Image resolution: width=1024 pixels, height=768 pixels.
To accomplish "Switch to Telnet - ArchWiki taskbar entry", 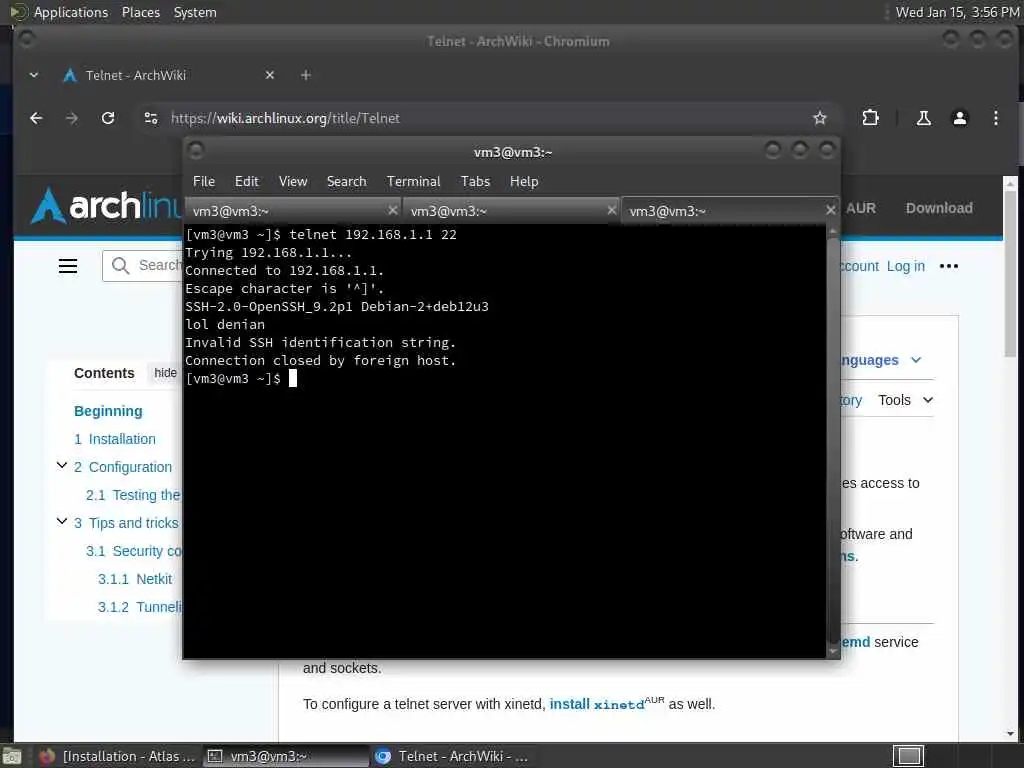I will point(452,756).
